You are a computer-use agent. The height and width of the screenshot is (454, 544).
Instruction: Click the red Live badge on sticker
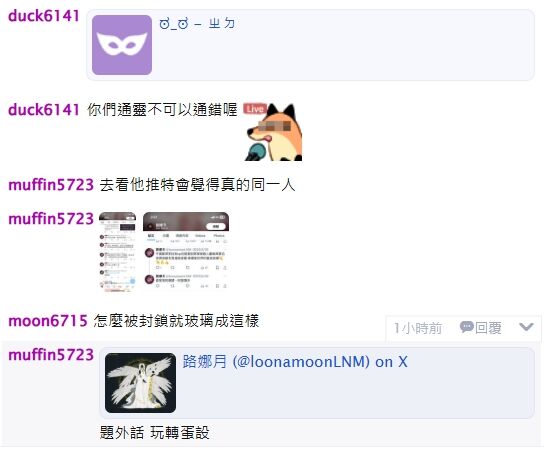[255, 109]
